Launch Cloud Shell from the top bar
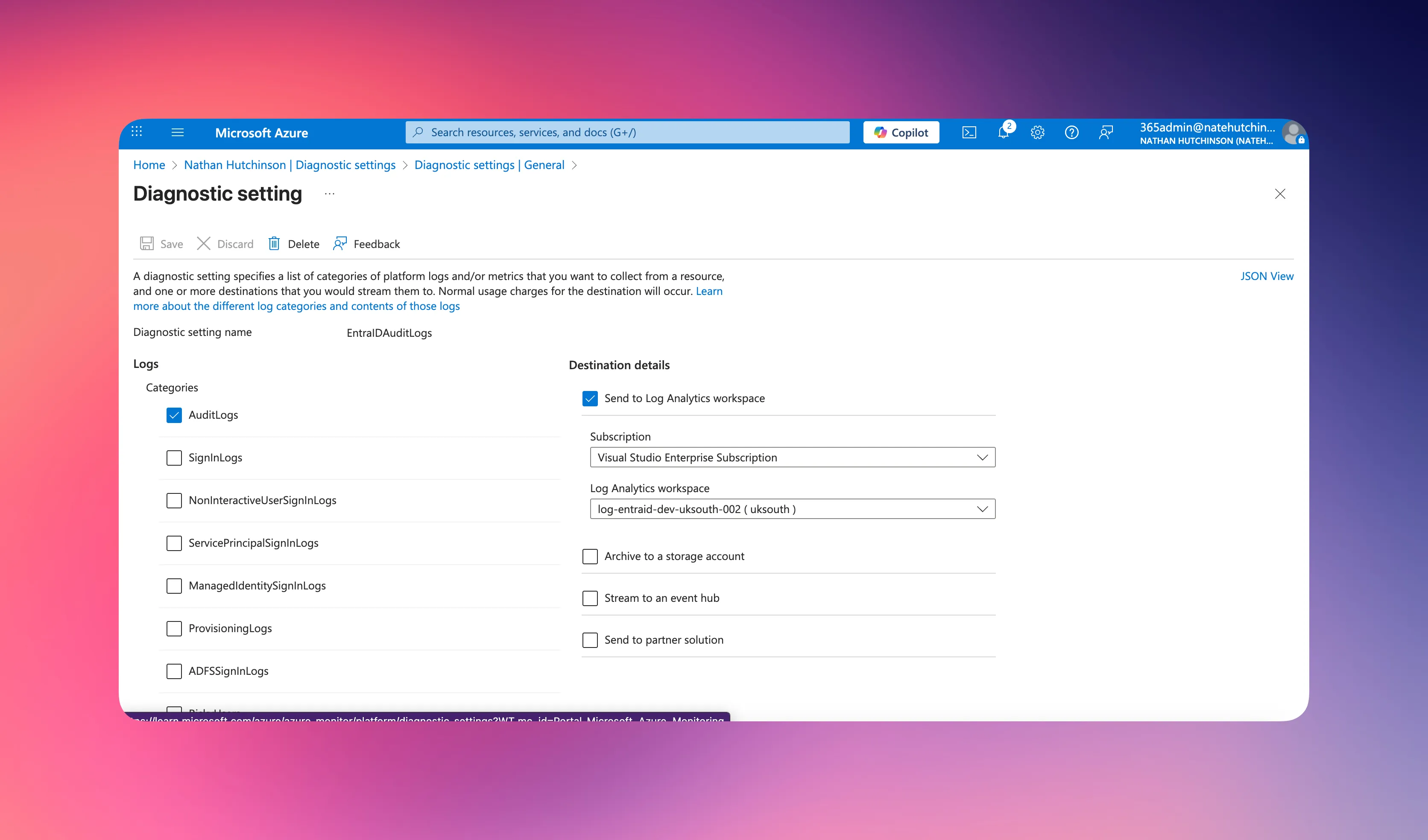The width and height of the screenshot is (1428, 840). (x=969, y=133)
